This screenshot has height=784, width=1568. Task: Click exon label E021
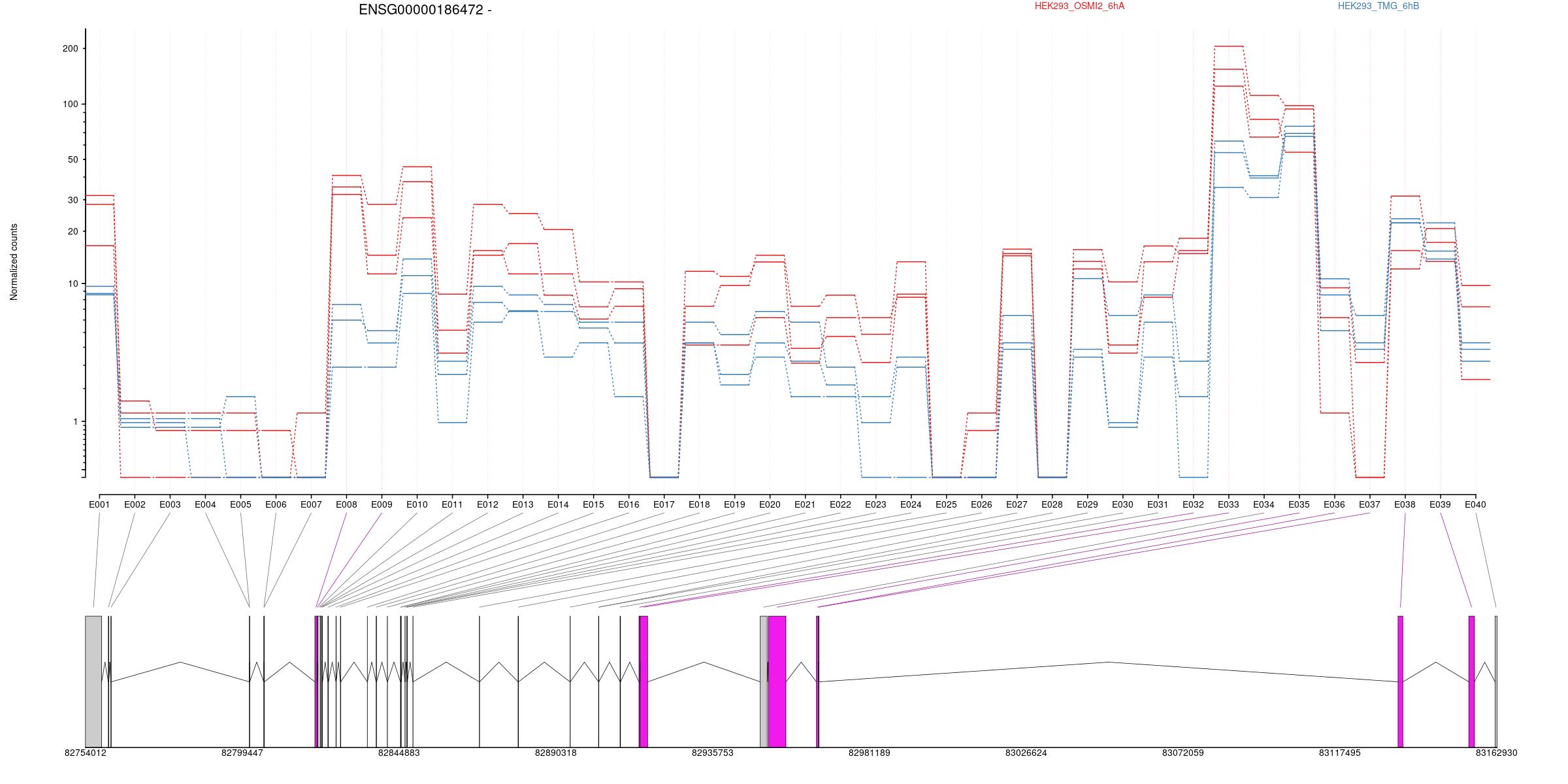point(805,504)
